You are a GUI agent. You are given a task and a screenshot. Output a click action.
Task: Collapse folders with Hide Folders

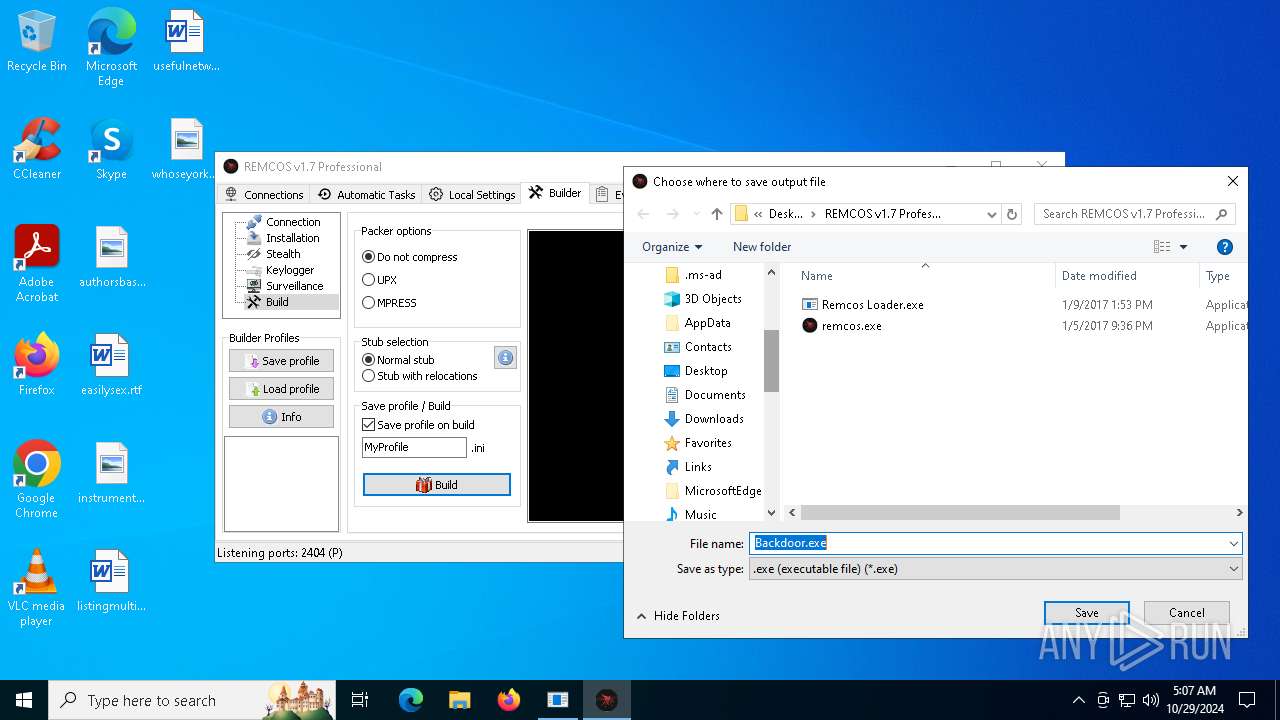coord(677,616)
